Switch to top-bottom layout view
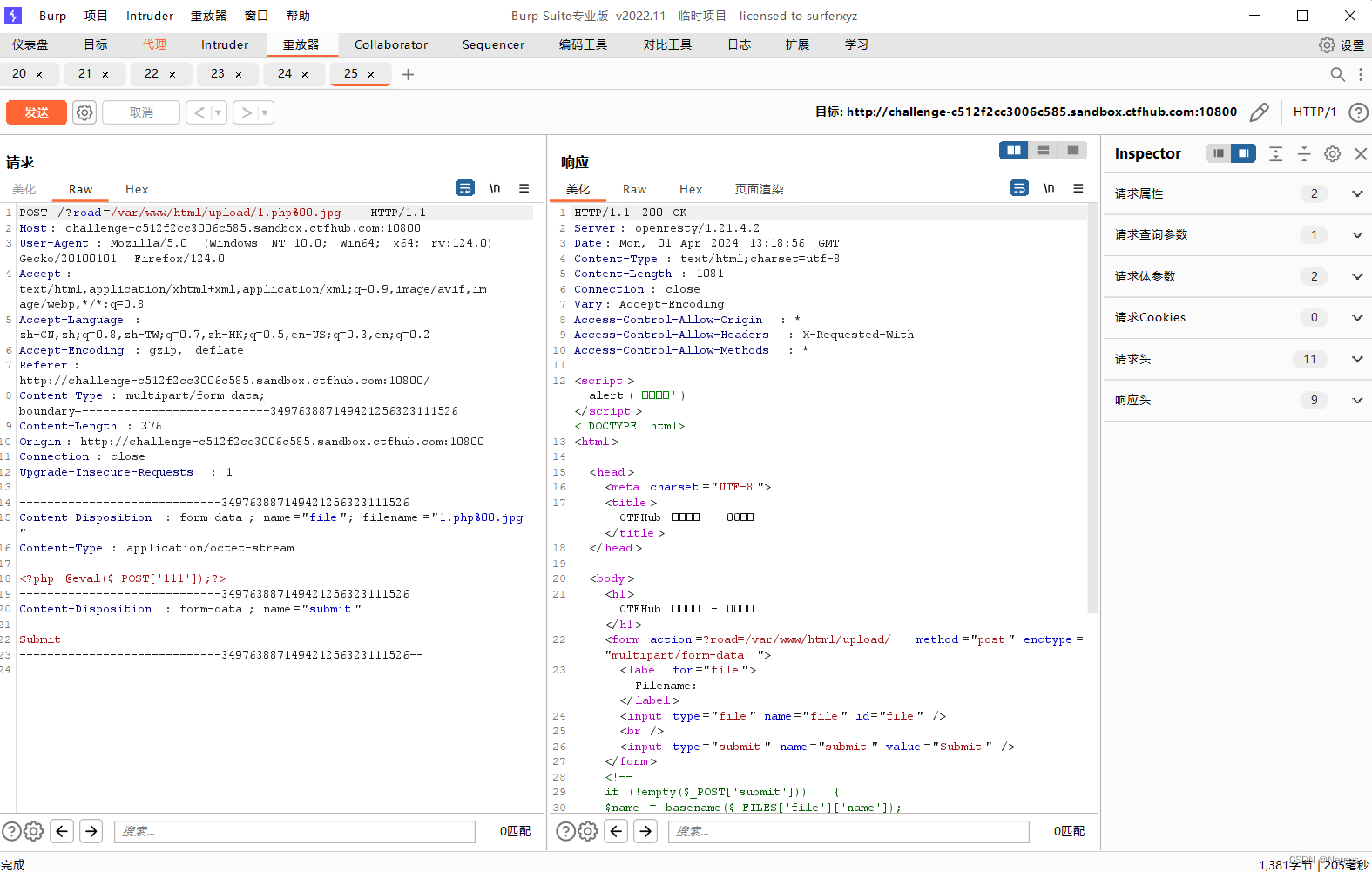The height and width of the screenshot is (872, 1372). (1044, 151)
